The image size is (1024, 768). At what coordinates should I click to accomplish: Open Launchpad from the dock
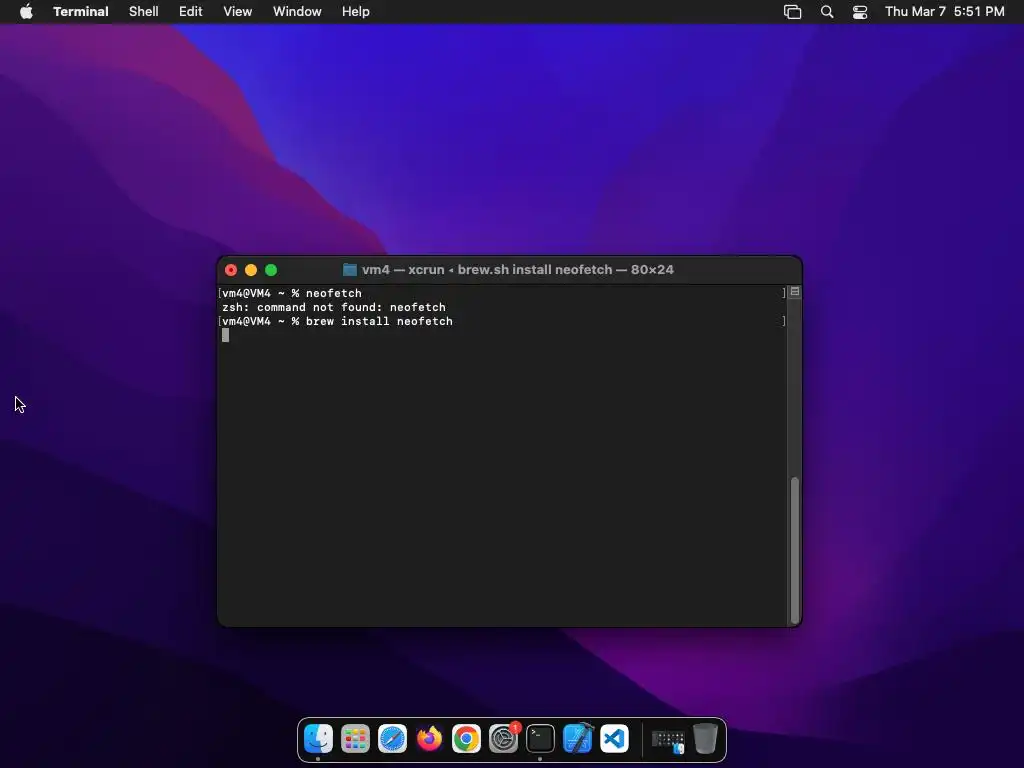[355, 739]
